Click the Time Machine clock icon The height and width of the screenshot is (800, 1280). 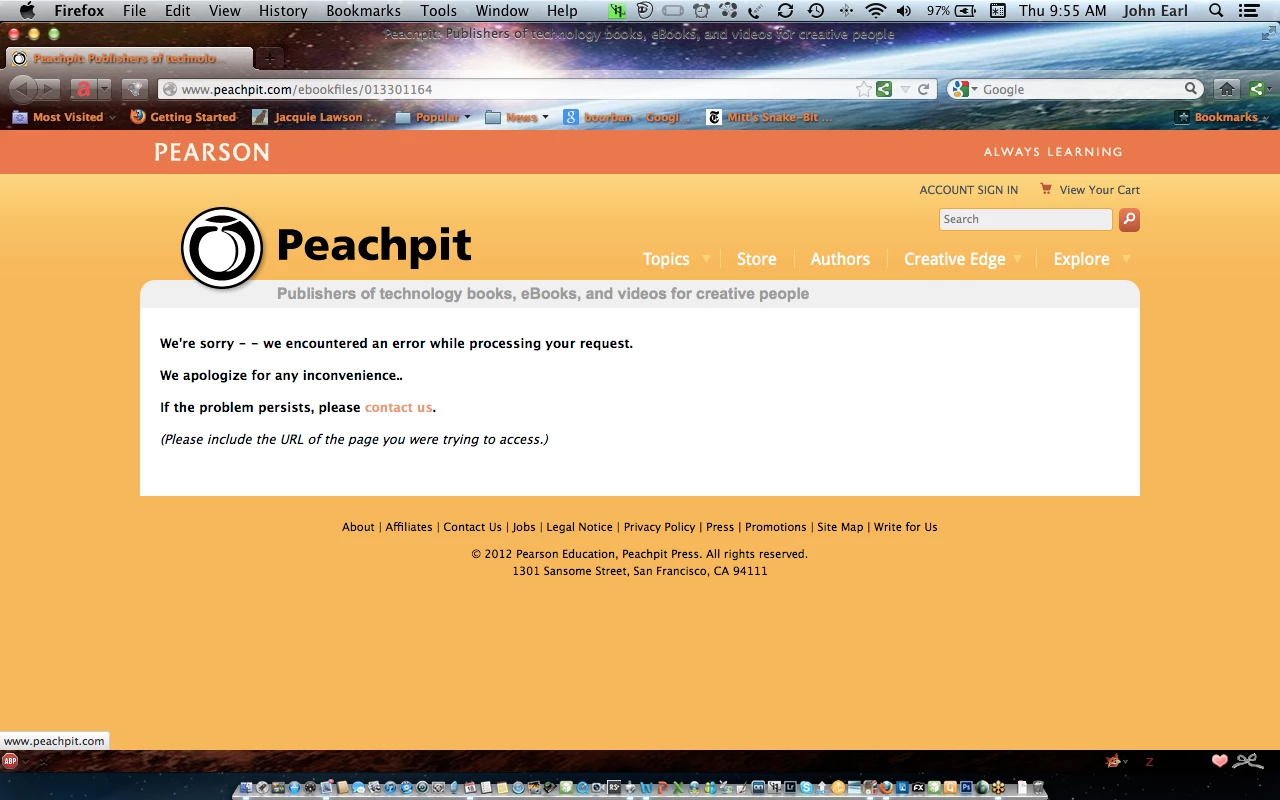(x=816, y=11)
